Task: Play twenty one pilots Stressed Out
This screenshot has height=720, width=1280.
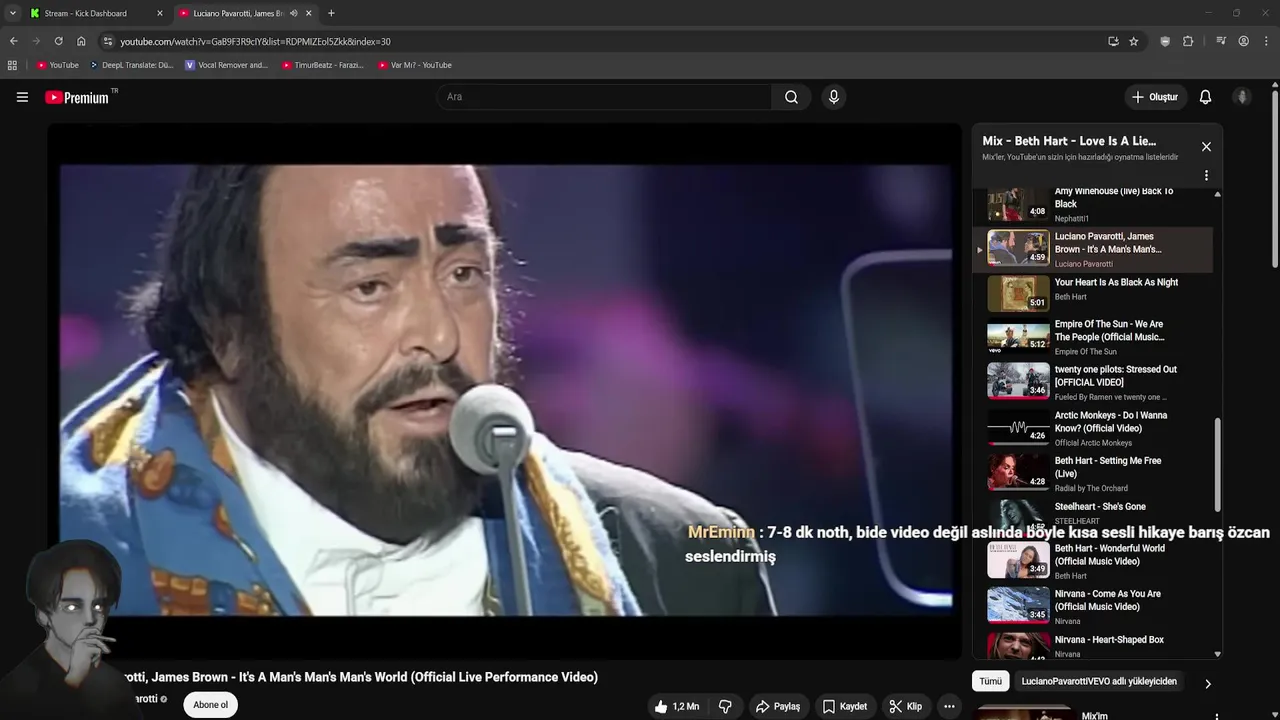Action: pyautogui.click(x=1093, y=383)
